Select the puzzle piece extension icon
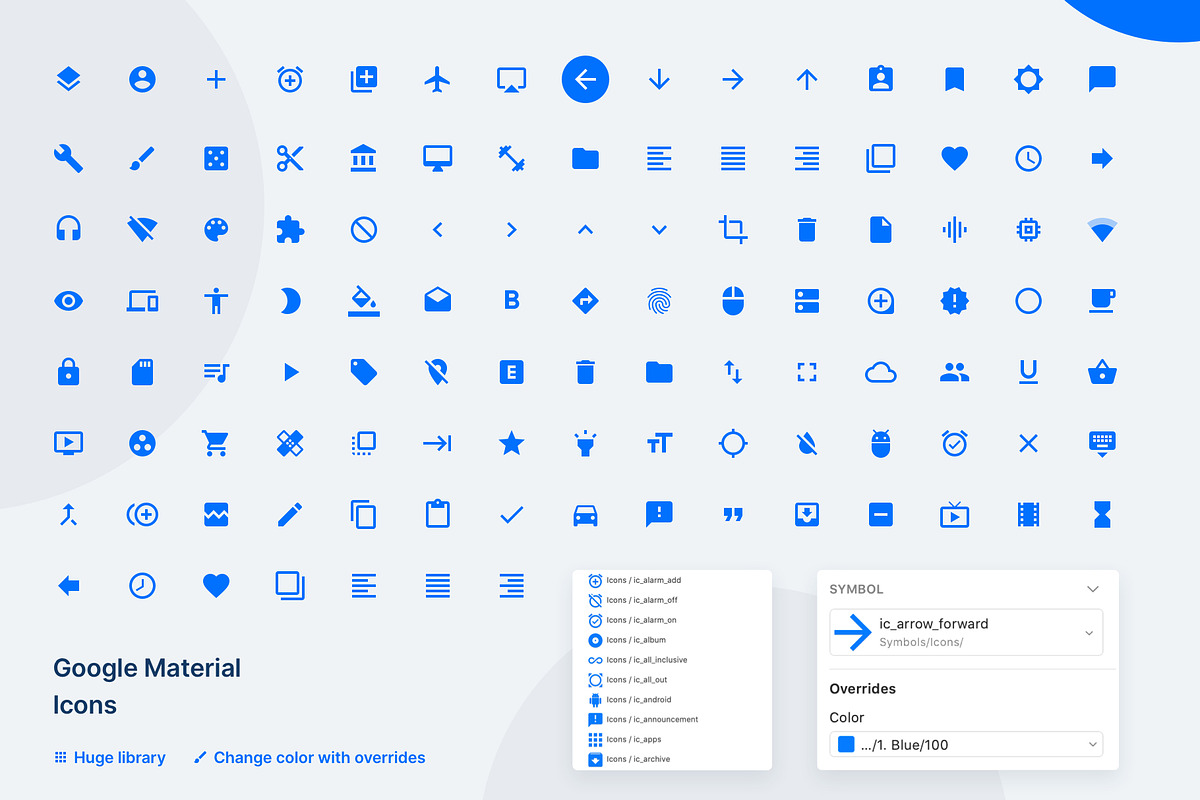The height and width of the screenshot is (800, 1200). pos(290,229)
